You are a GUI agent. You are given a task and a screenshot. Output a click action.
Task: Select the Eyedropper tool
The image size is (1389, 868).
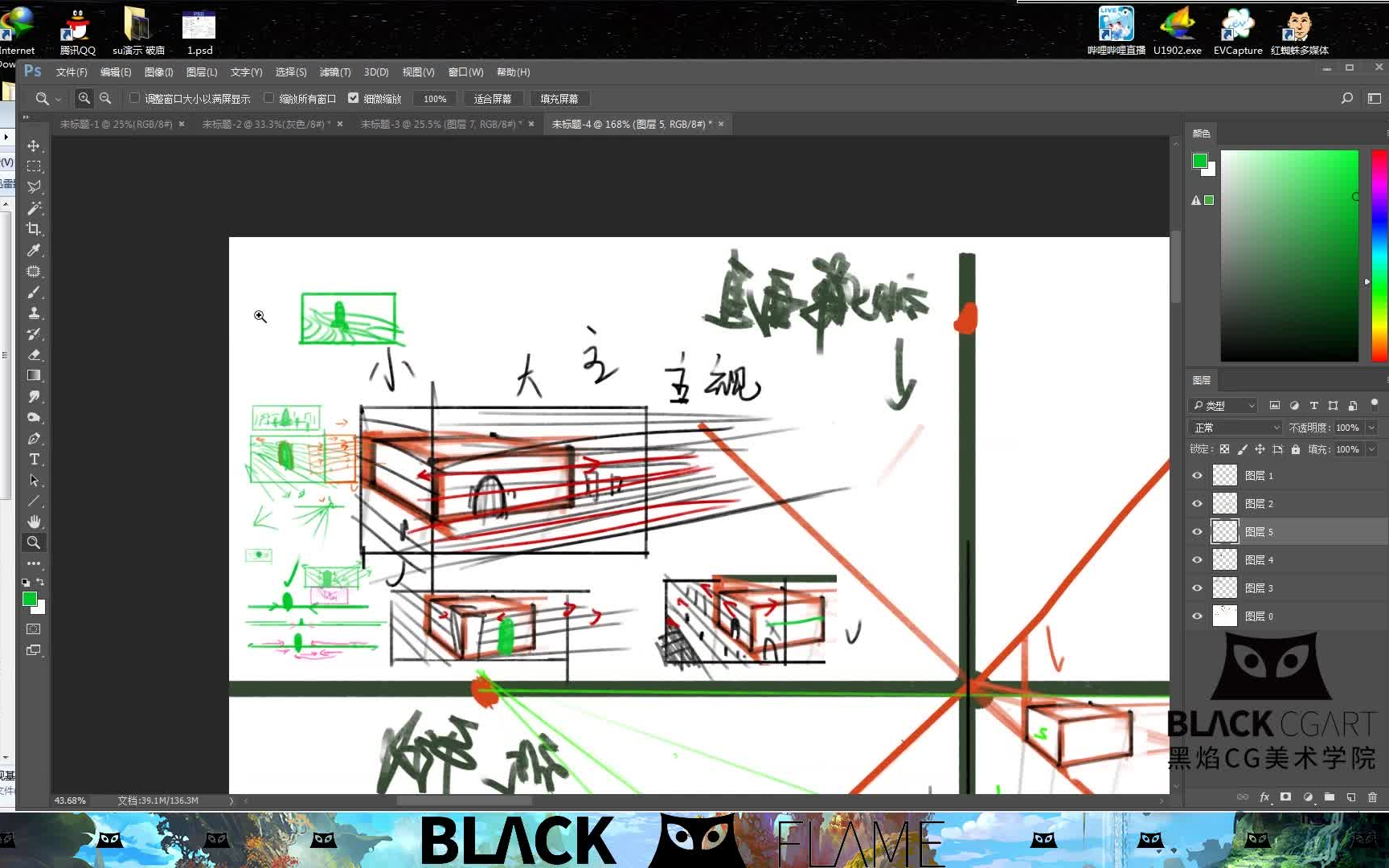point(34,250)
